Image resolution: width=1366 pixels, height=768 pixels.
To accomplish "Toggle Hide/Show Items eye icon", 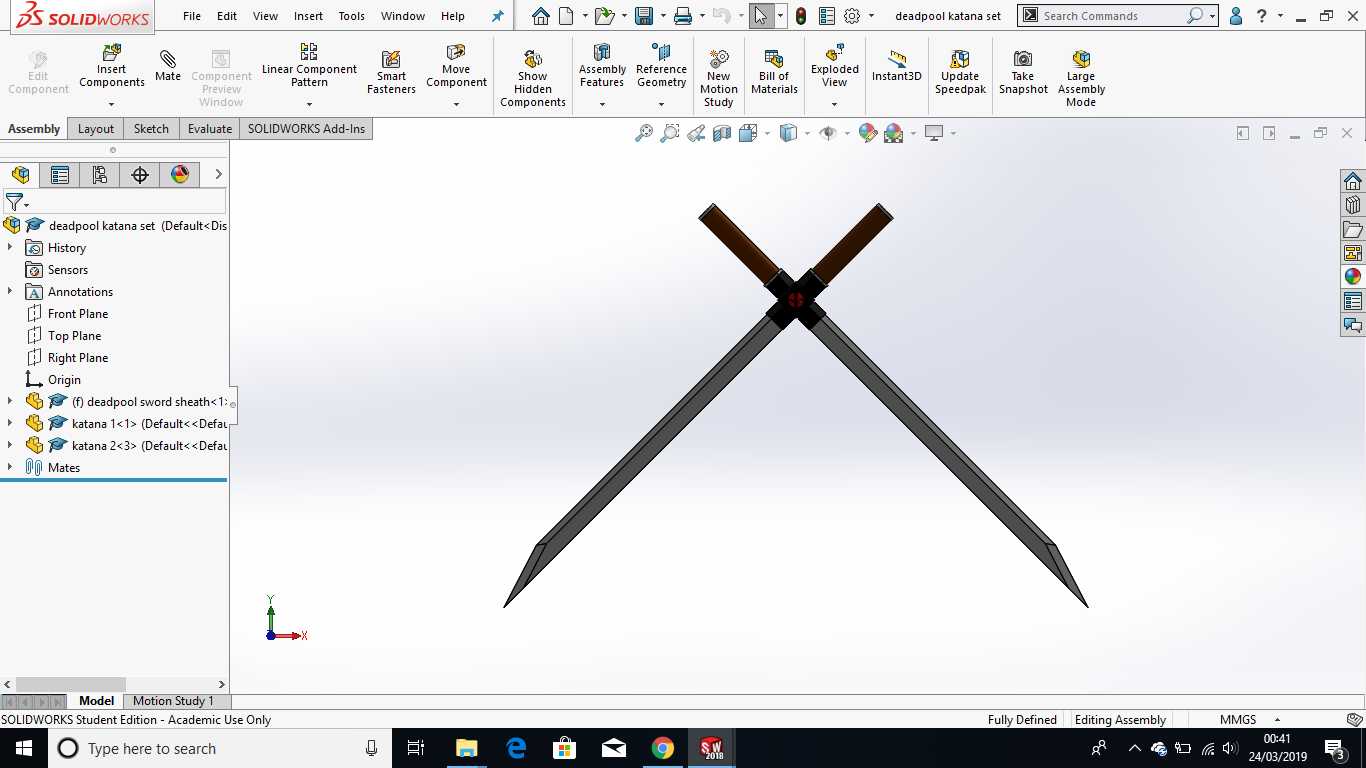I will pyautogui.click(x=828, y=133).
